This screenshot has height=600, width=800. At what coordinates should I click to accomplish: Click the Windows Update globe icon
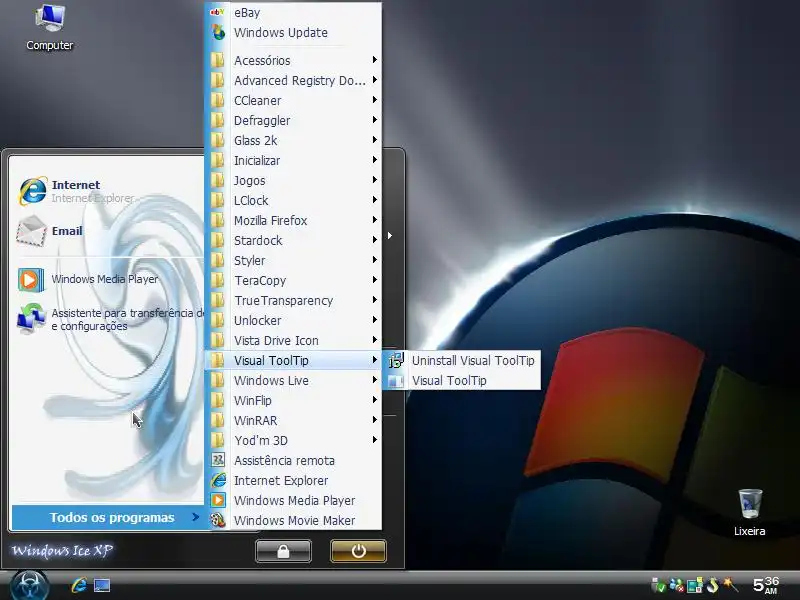click(218, 33)
